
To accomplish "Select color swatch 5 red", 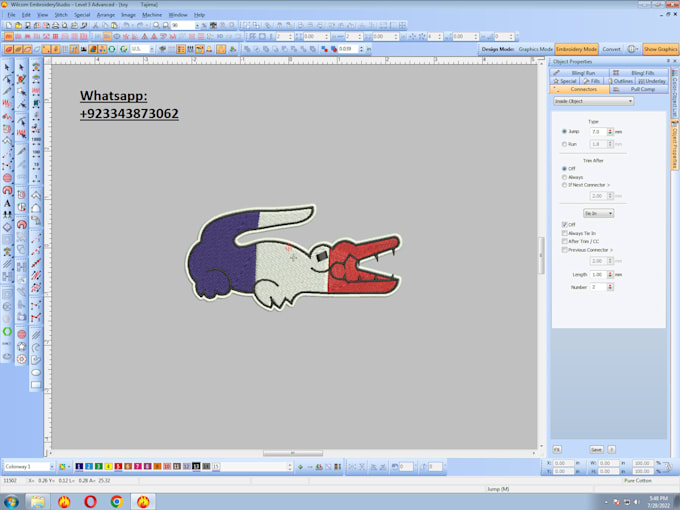I will pyautogui.click(x=118, y=467).
